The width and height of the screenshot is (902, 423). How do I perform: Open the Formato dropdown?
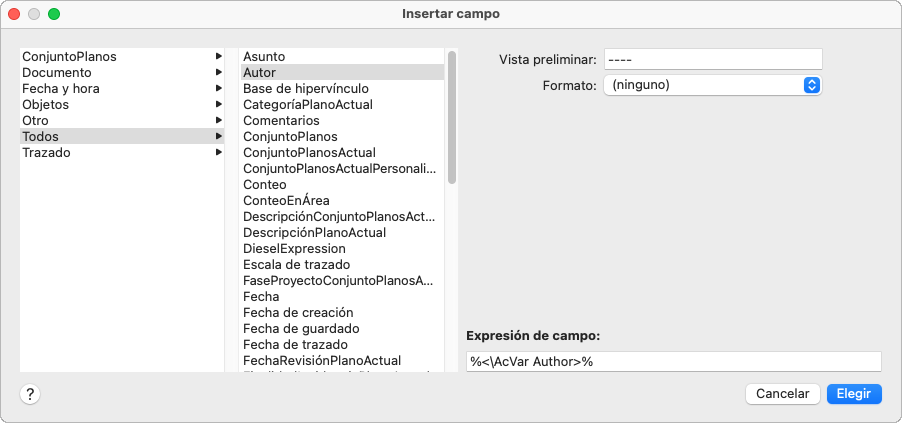tap(712, 85)
